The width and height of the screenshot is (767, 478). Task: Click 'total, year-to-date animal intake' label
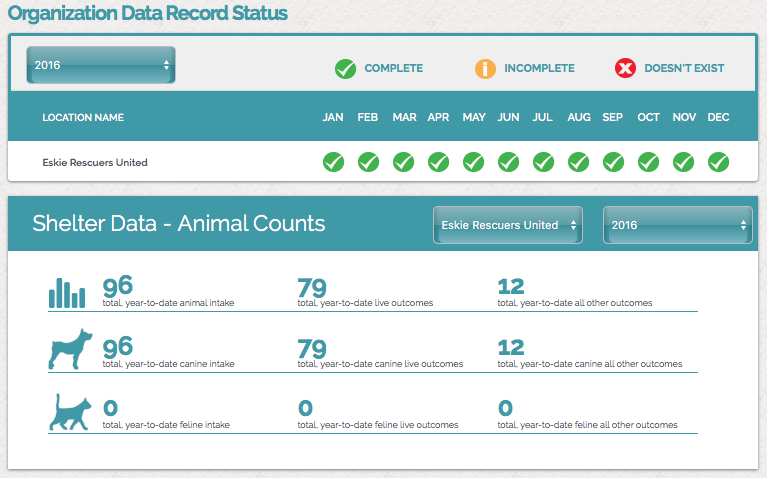point(168,303)
